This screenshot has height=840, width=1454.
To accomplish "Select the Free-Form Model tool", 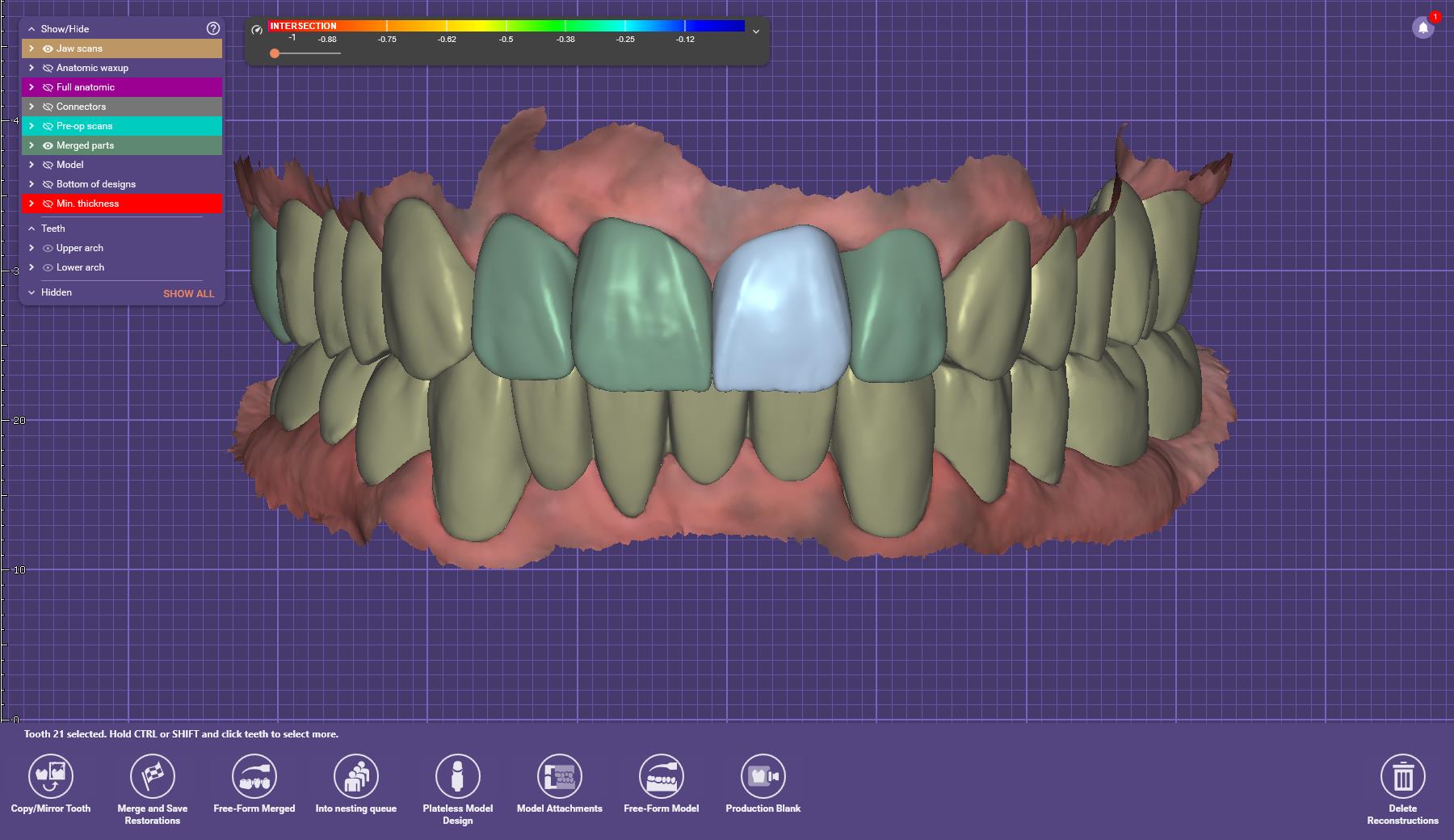I will [x=662, y=776].
